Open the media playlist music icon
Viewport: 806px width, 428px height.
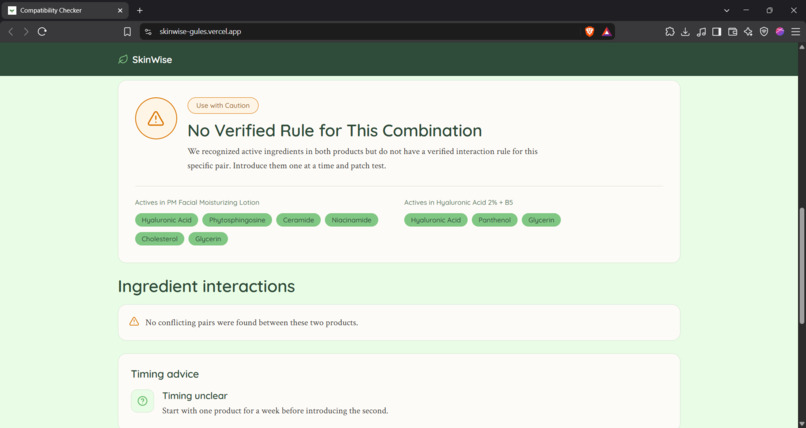click(701, 32)
